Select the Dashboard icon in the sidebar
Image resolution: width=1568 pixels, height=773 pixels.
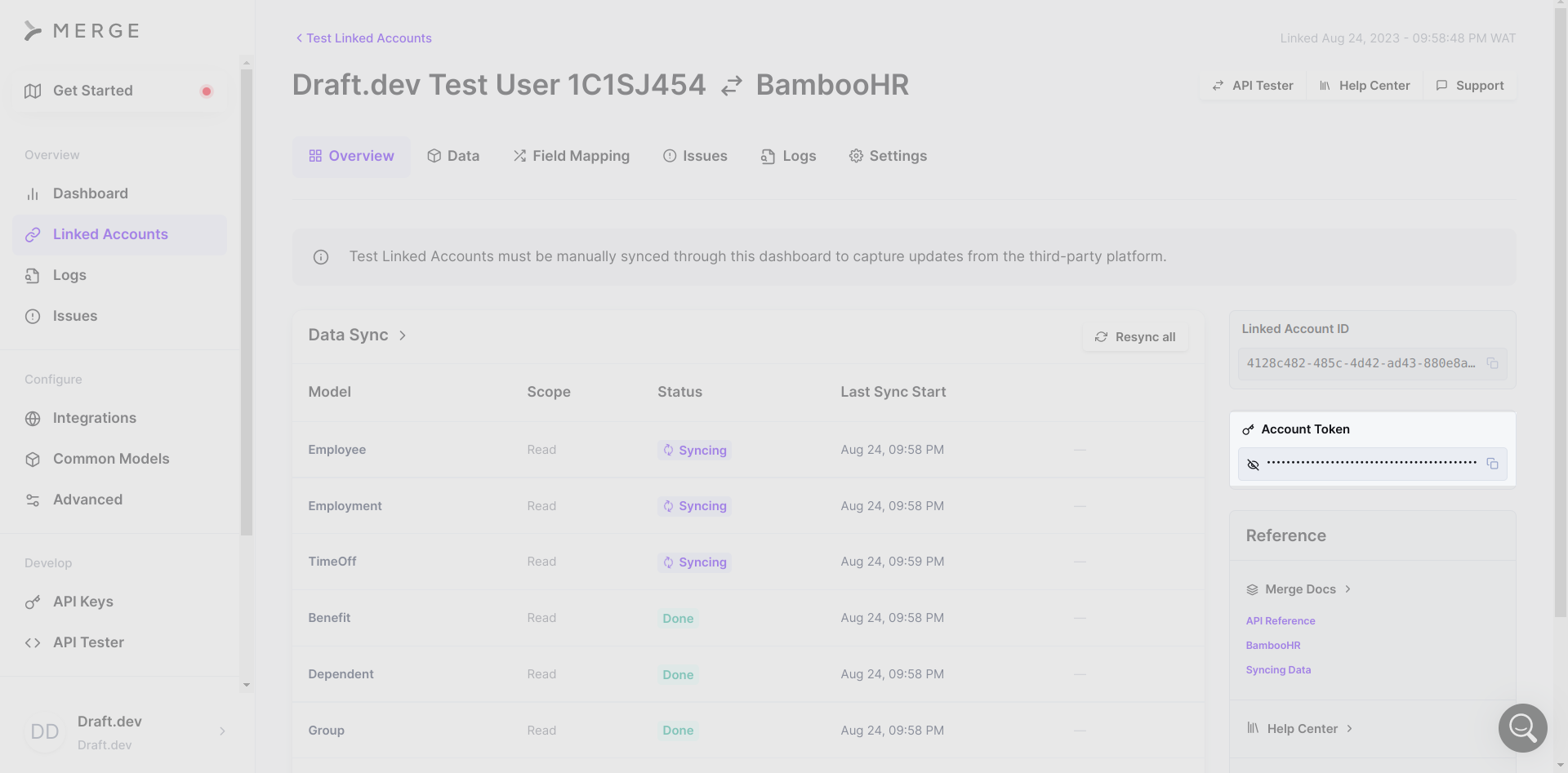pyautogui.click(x=33, y=193)
